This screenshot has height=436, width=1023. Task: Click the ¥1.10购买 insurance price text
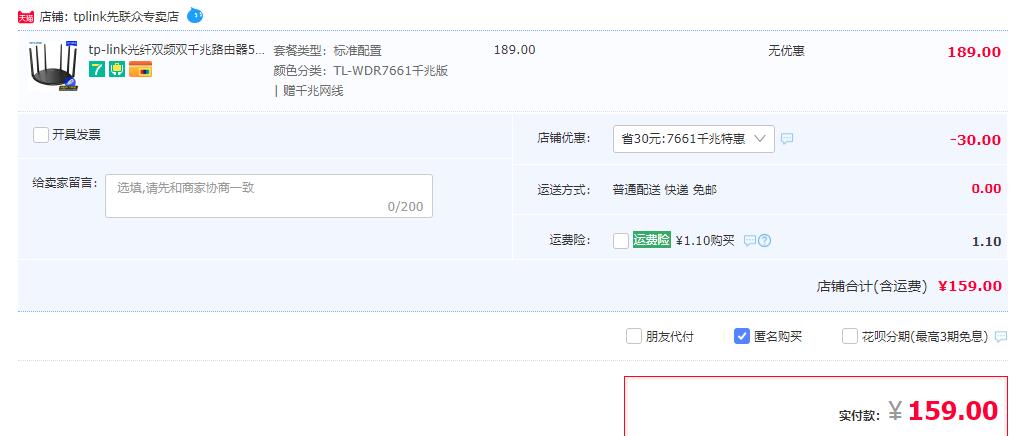(x=705, y=241)
